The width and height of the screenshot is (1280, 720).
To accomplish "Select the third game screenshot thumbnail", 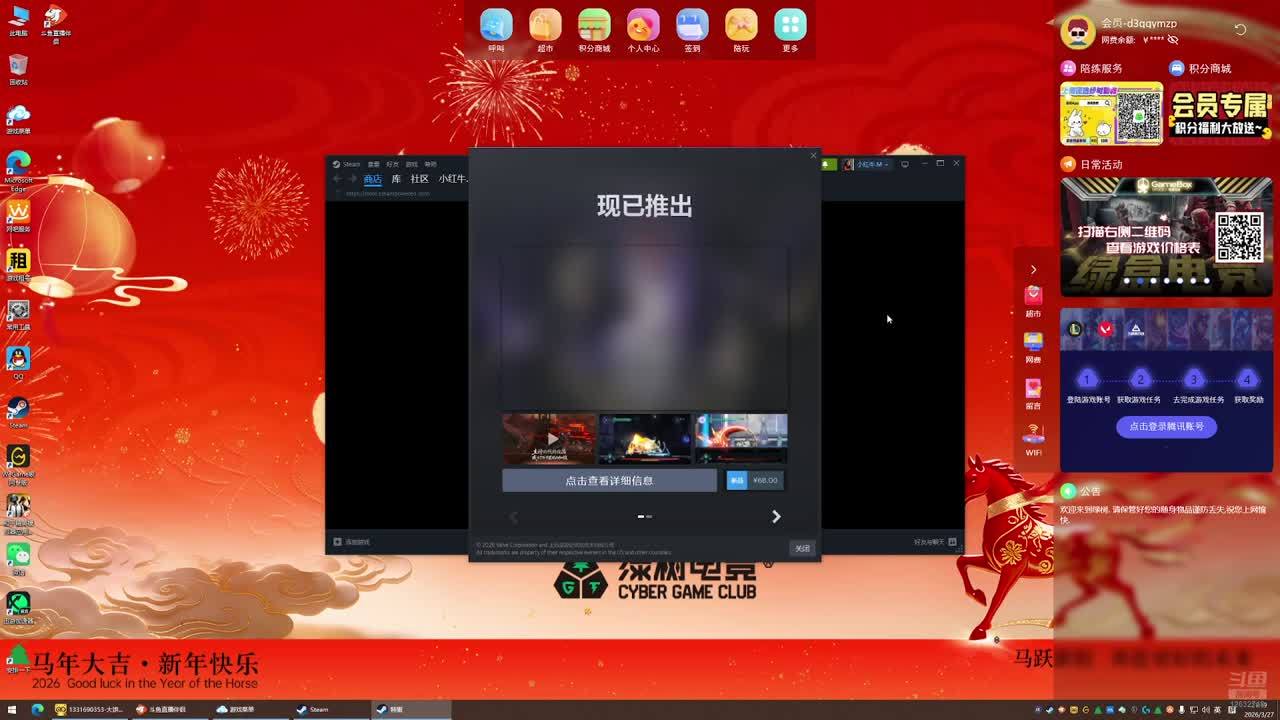I will pyautogui.click(x=741, y=439).
